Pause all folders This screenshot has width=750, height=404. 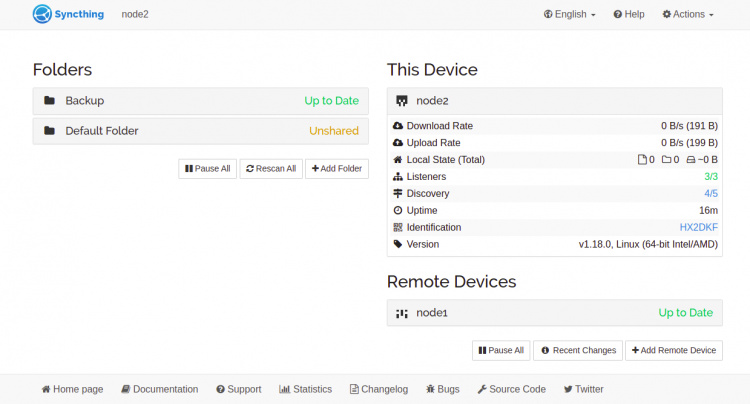click(207, 169)
